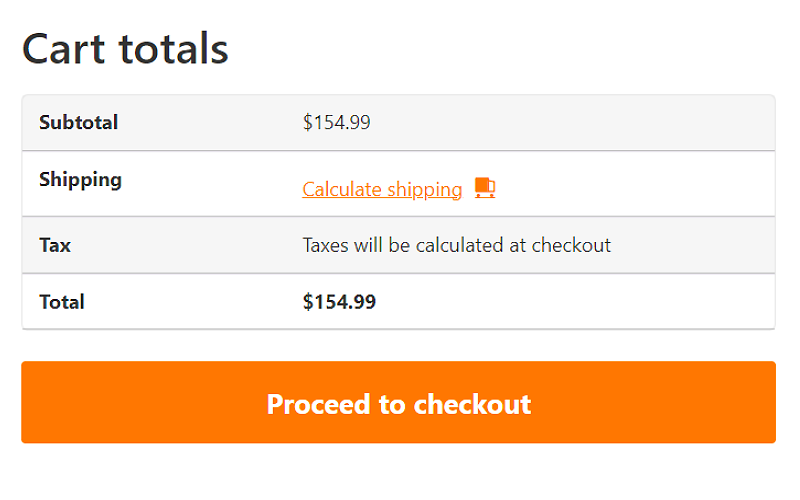800x500 pixels.
Task: Click the word "totals" in the heading
Action: click(173, 48)
